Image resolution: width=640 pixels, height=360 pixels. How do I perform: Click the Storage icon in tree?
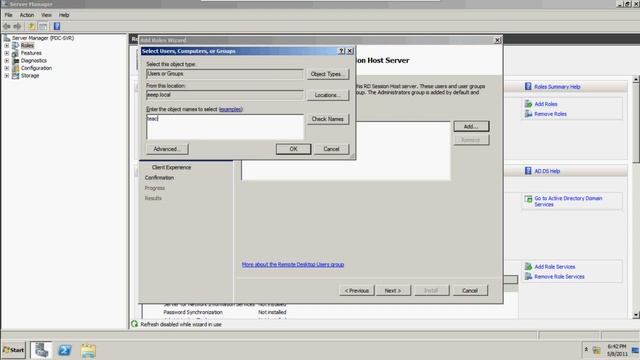[15, 76]
